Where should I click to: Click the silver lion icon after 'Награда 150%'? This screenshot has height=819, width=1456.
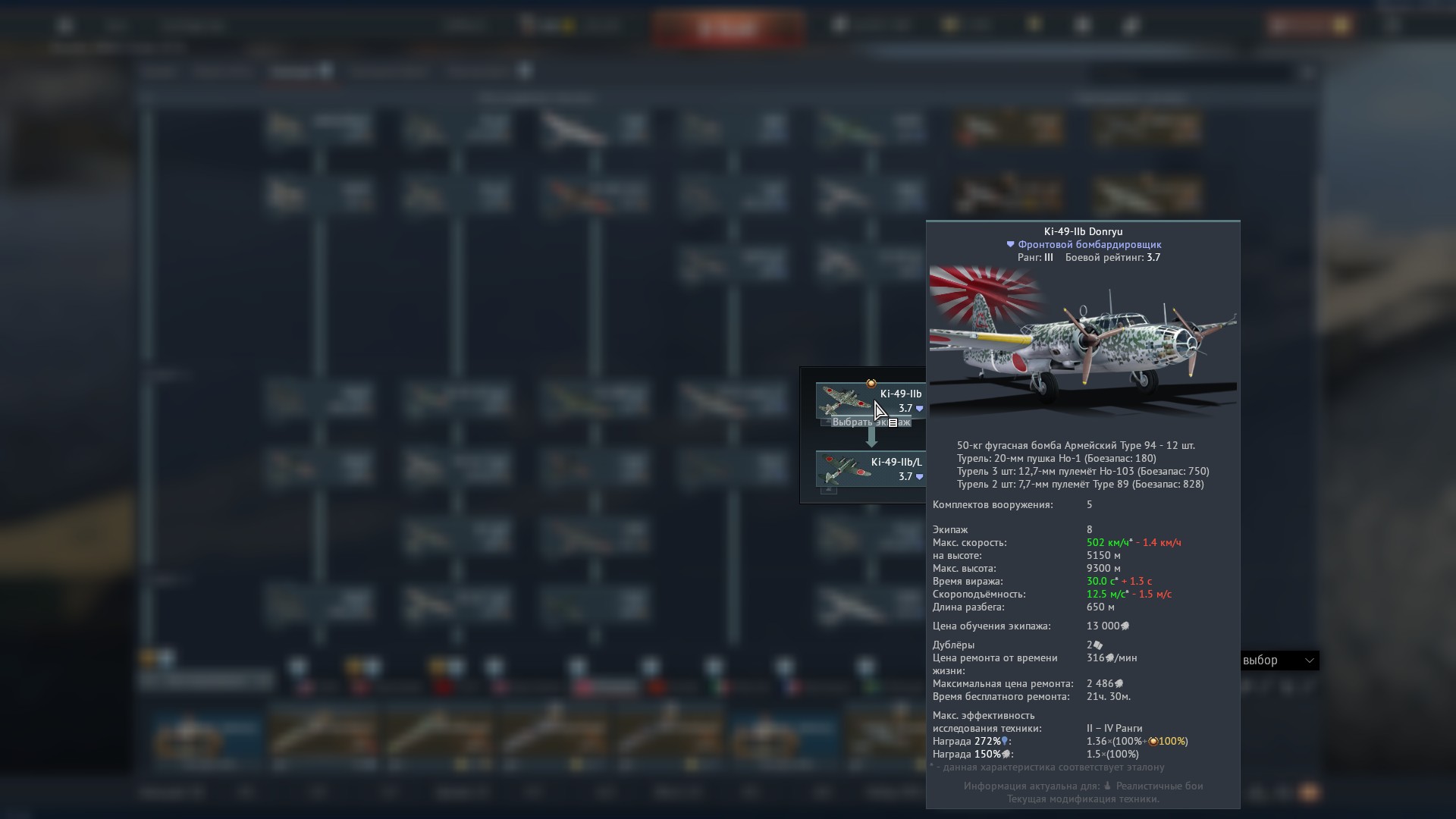[x=1006, y=755]
